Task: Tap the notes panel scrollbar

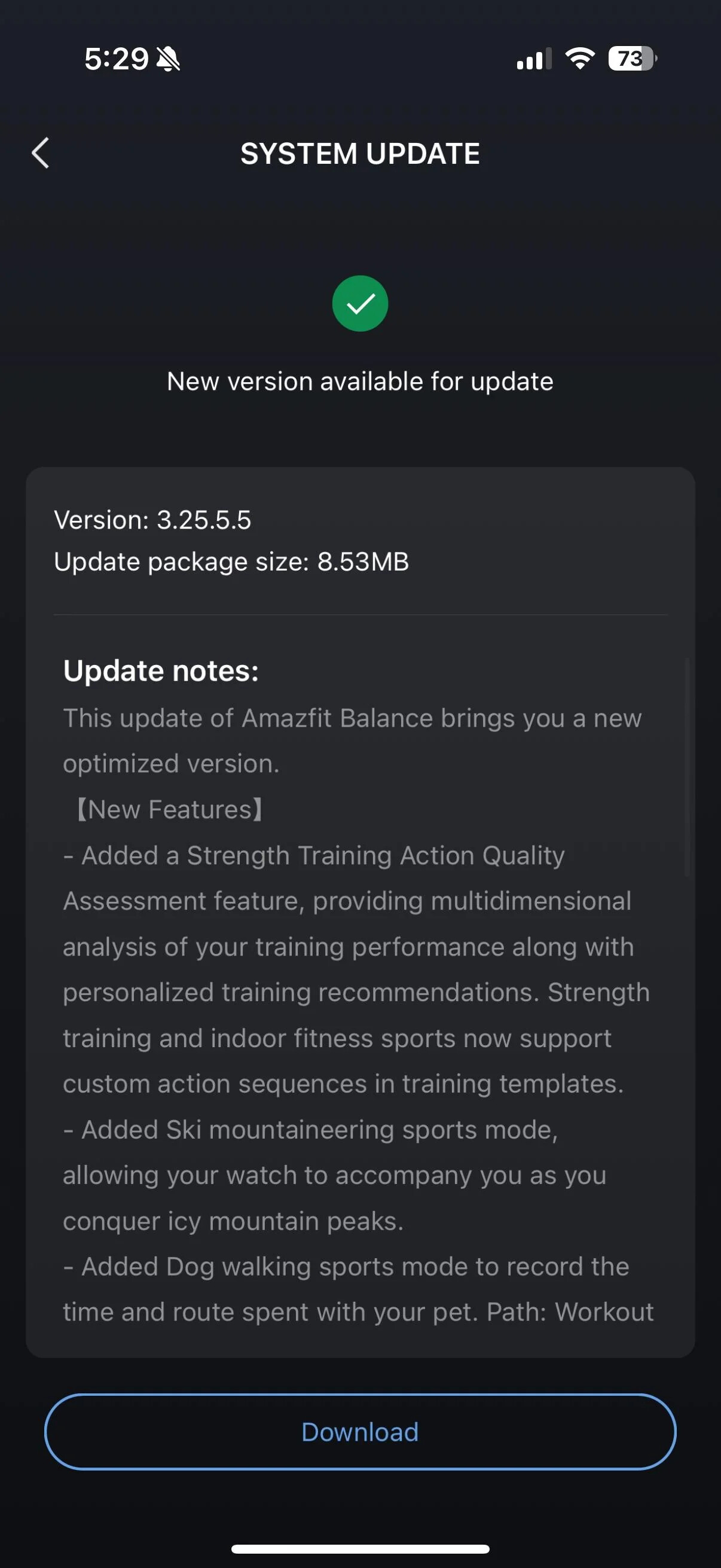Action: click(x=687, y=767)
